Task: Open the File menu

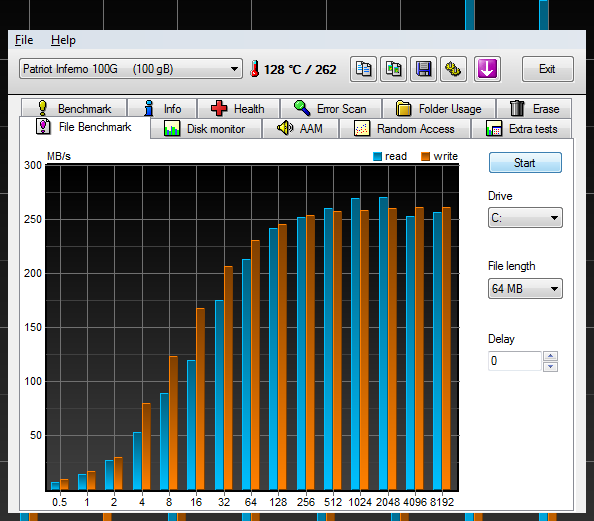Action: tap(24, 40)
